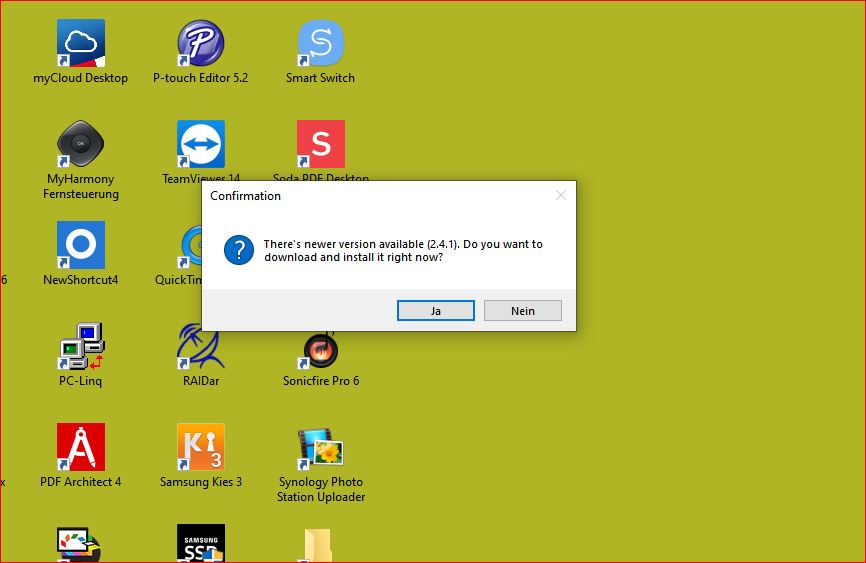The image size is (866, 563).
Task: Click the Confirmation dialog title text
Action: [245, 196]
